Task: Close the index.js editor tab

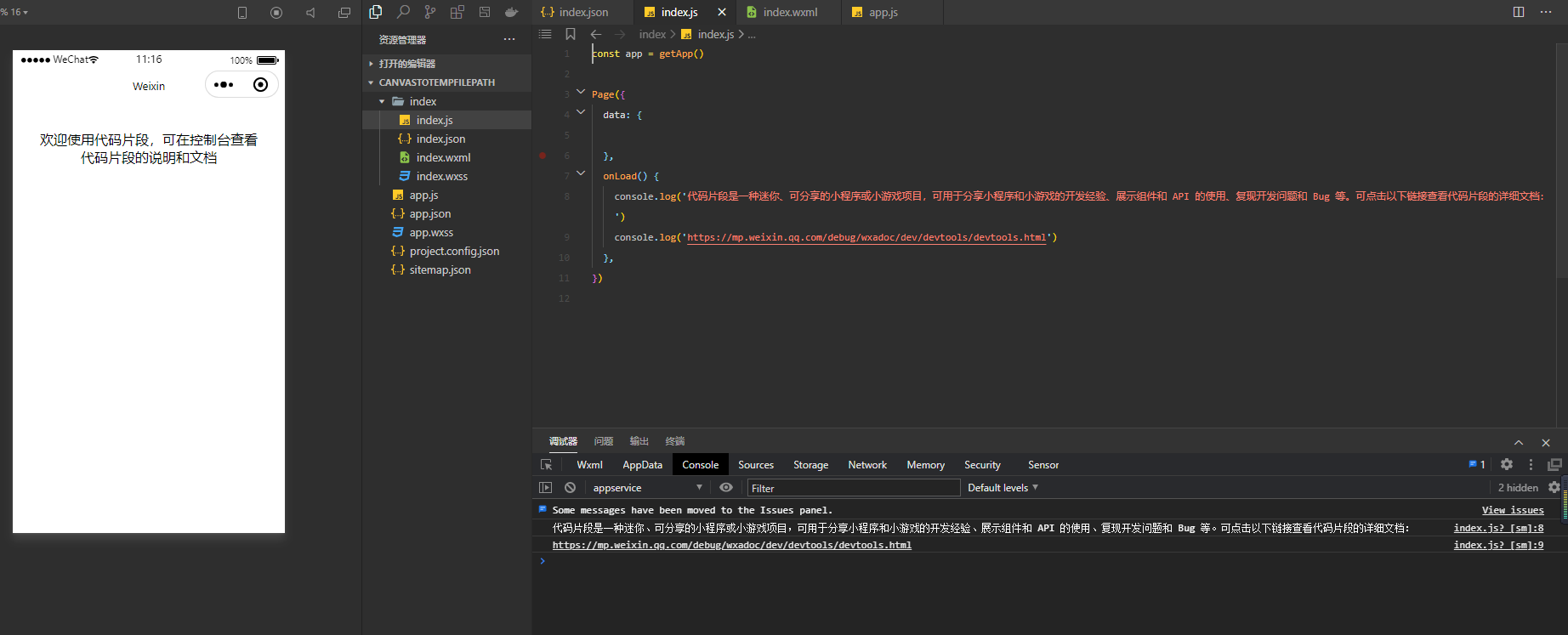Action: [722, 12]
